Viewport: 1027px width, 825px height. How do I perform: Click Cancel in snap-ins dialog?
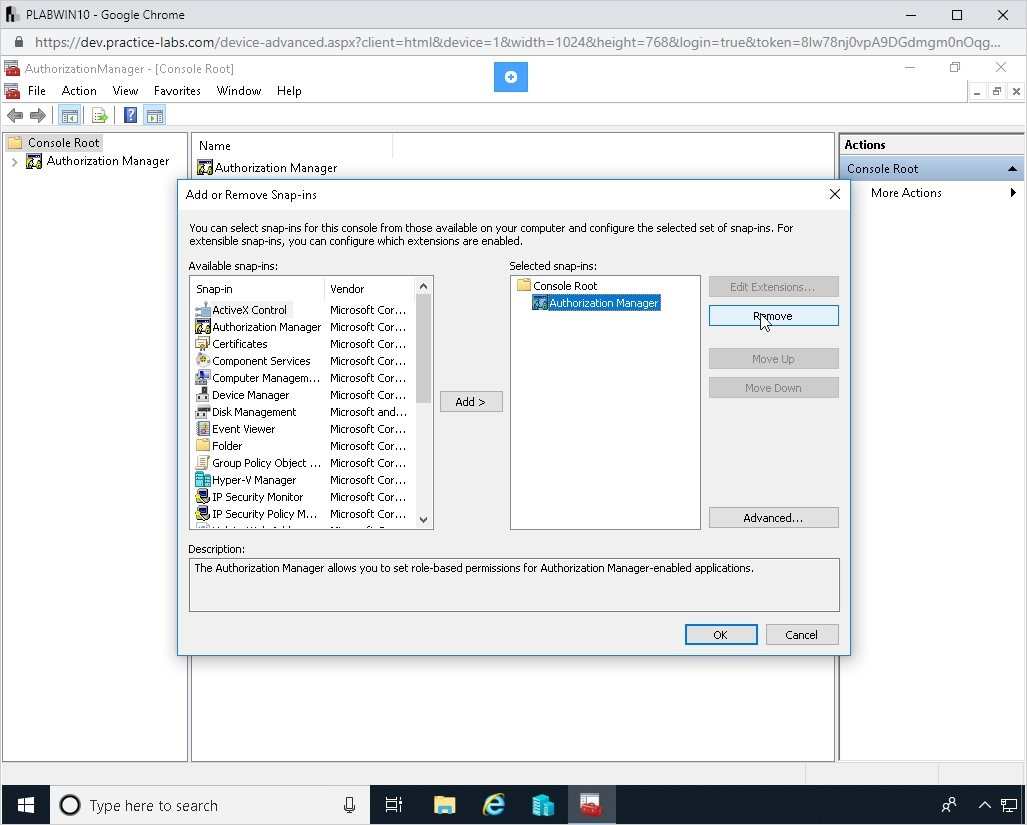coord(802,634)
